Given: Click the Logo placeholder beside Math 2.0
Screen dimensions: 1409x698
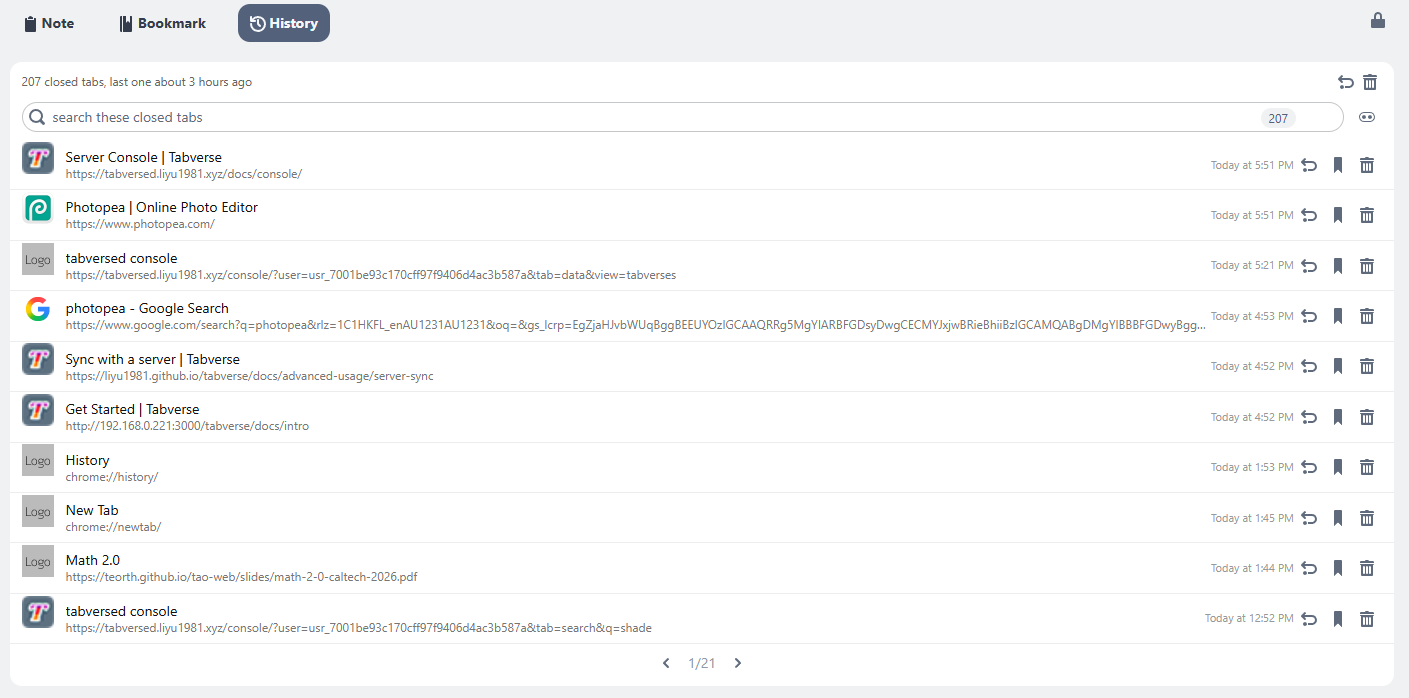Looking at the screenshot, I should [38, 561].
